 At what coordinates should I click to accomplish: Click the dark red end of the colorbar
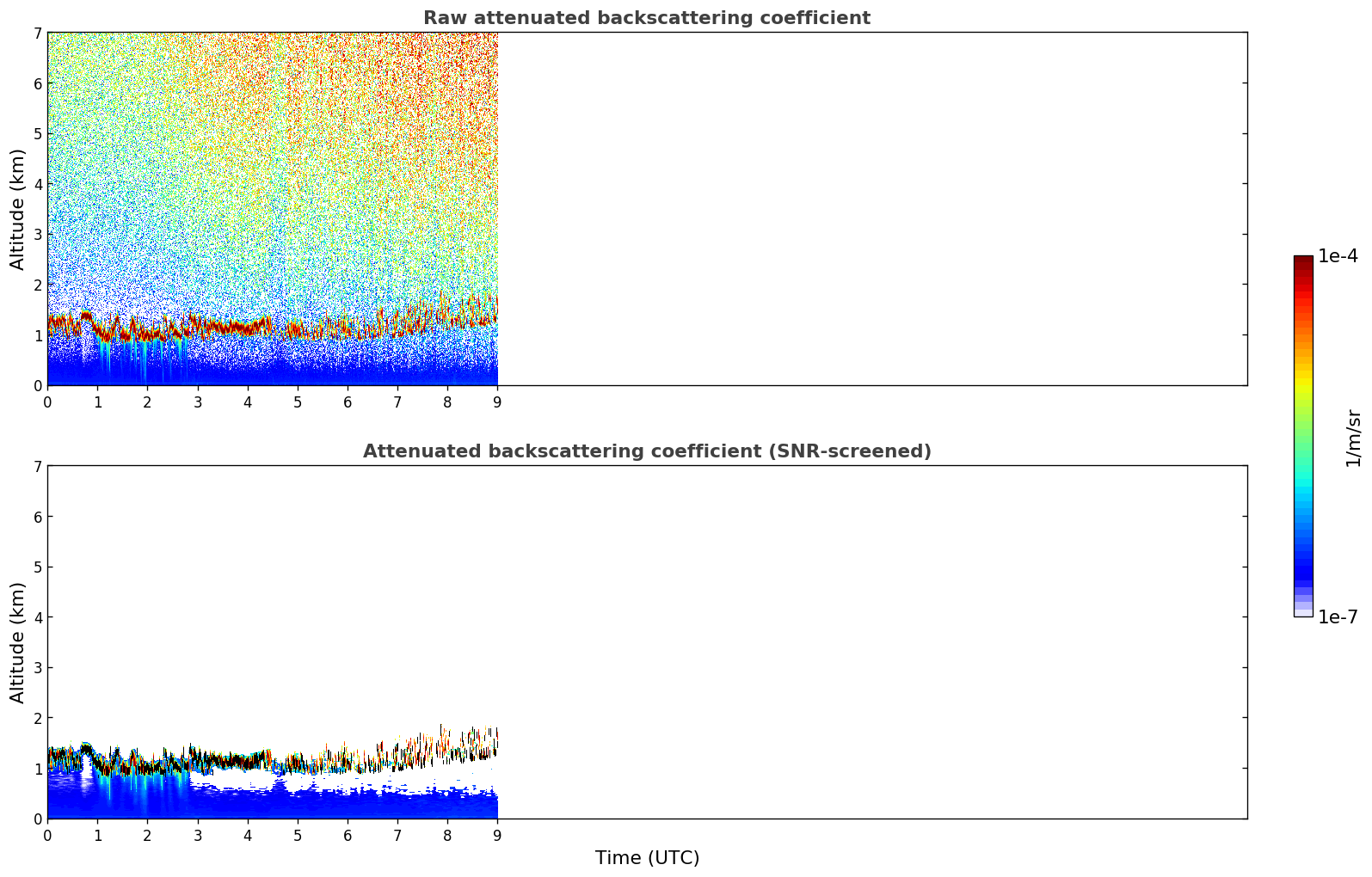click(1303, 261)
